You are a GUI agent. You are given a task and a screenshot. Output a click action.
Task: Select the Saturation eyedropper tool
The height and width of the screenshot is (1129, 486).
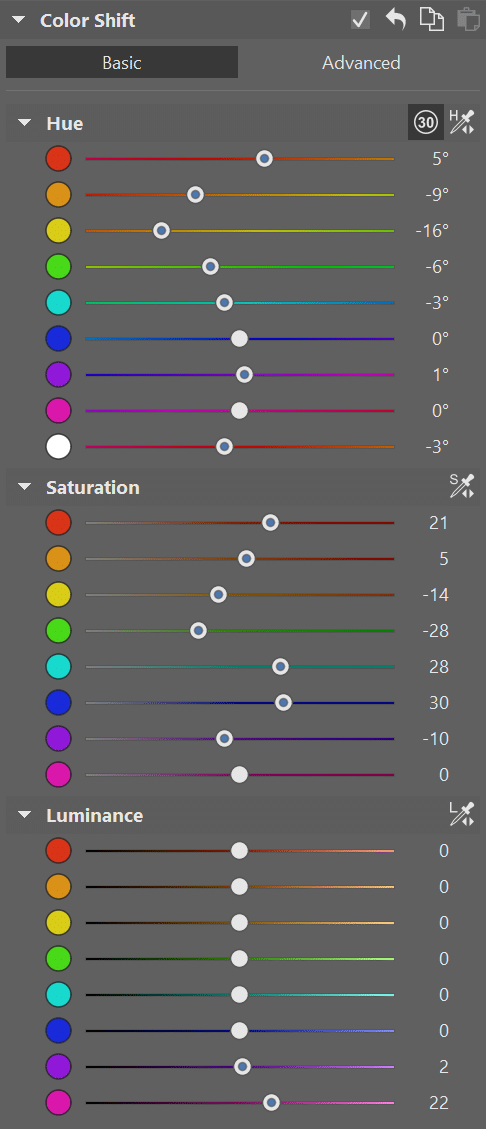(x=462, y=486)
